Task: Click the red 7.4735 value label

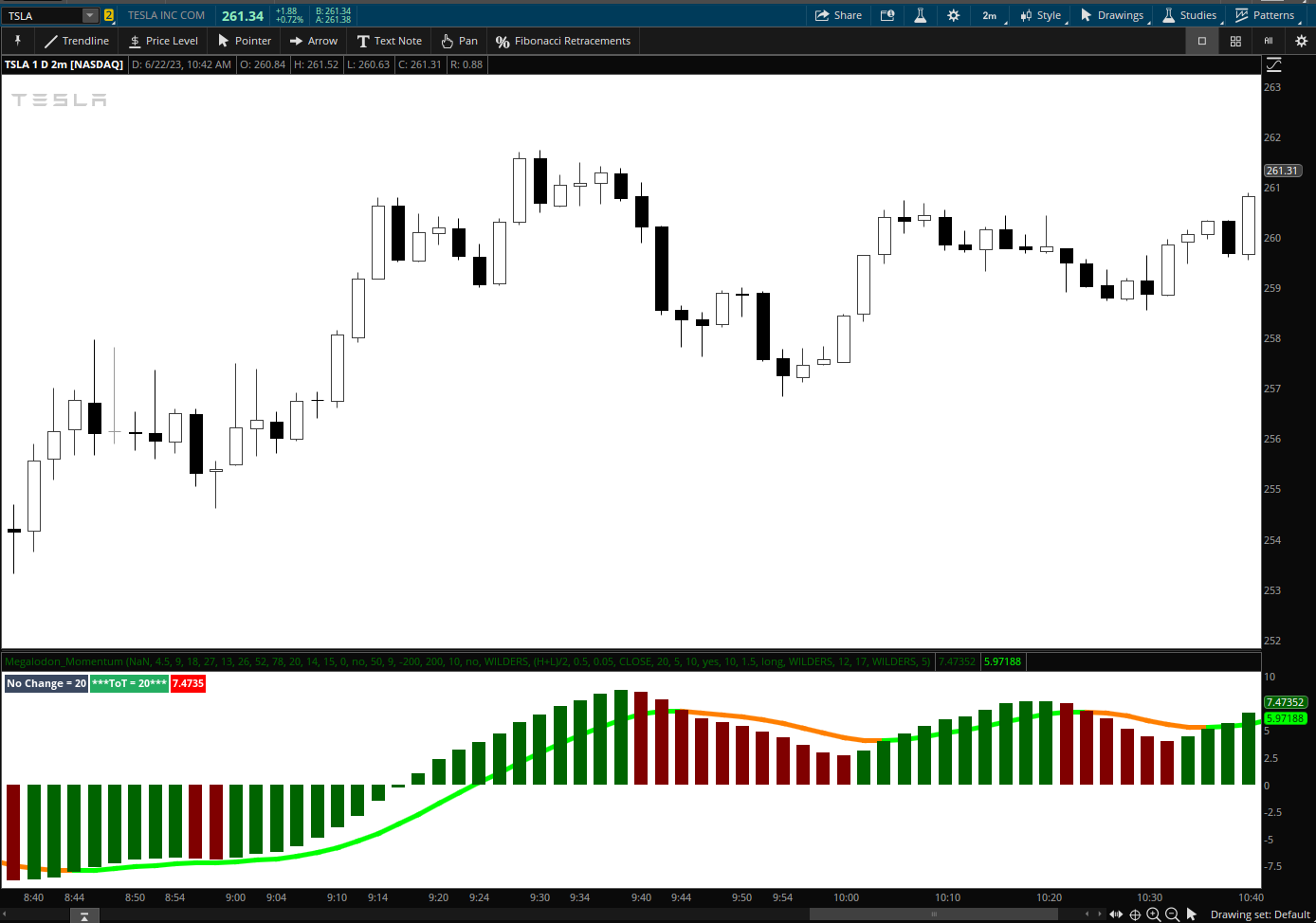Action: [x=188, y=683]
